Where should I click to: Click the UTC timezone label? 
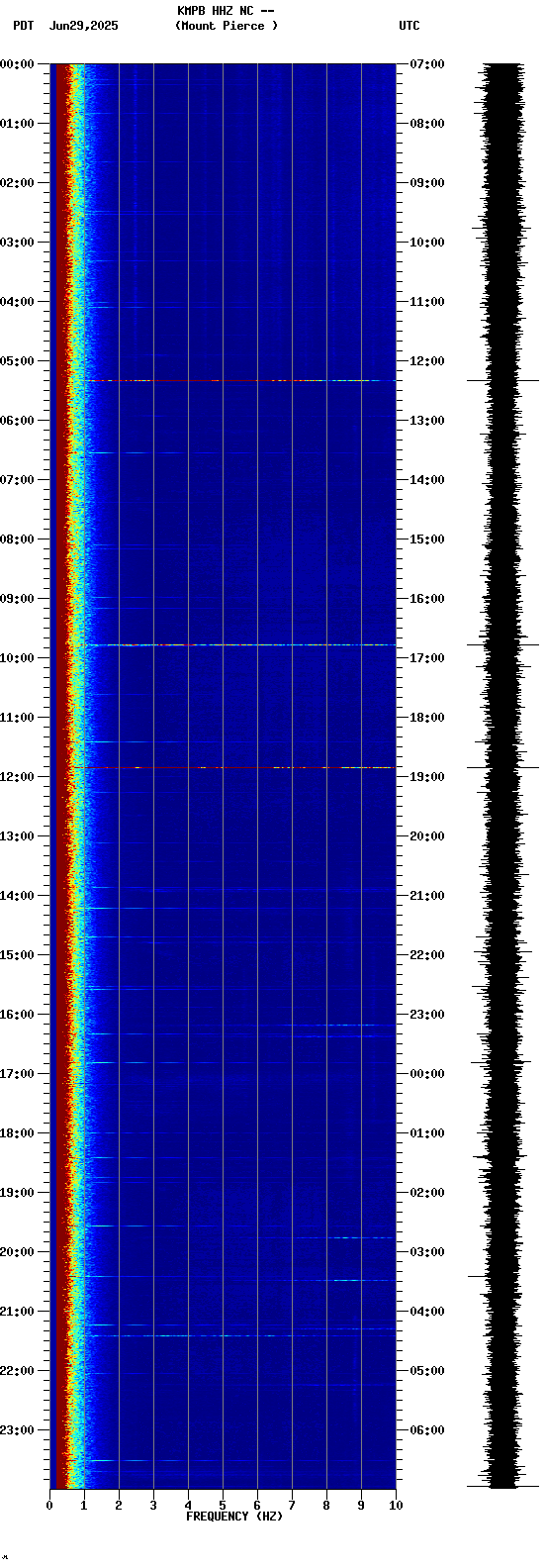pyautogui.click(x=409, y=26)
